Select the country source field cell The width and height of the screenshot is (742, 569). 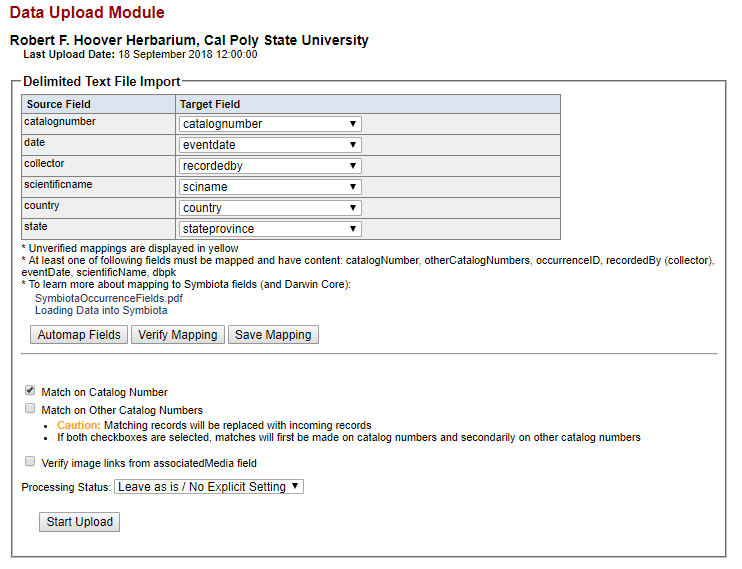pos(98,208)
